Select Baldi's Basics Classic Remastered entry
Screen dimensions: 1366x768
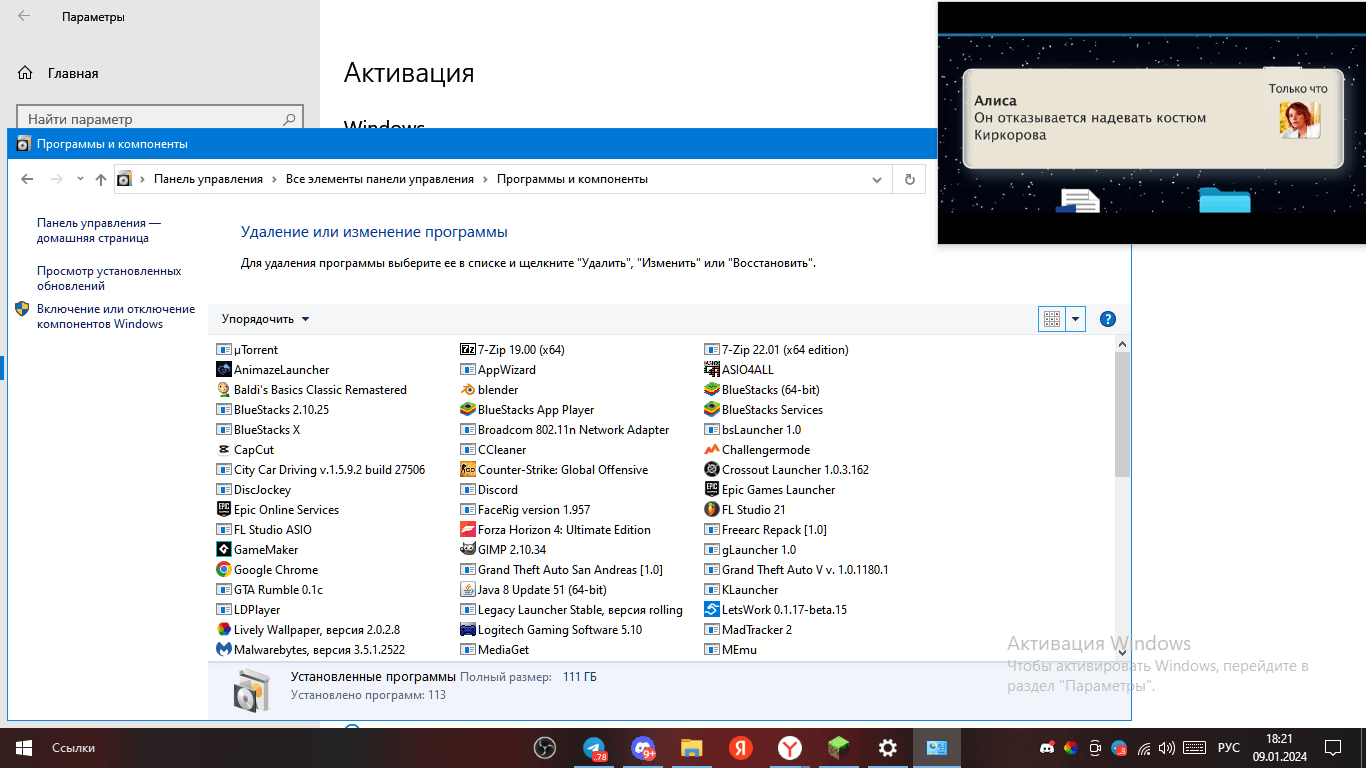click(x=312, y=390)
